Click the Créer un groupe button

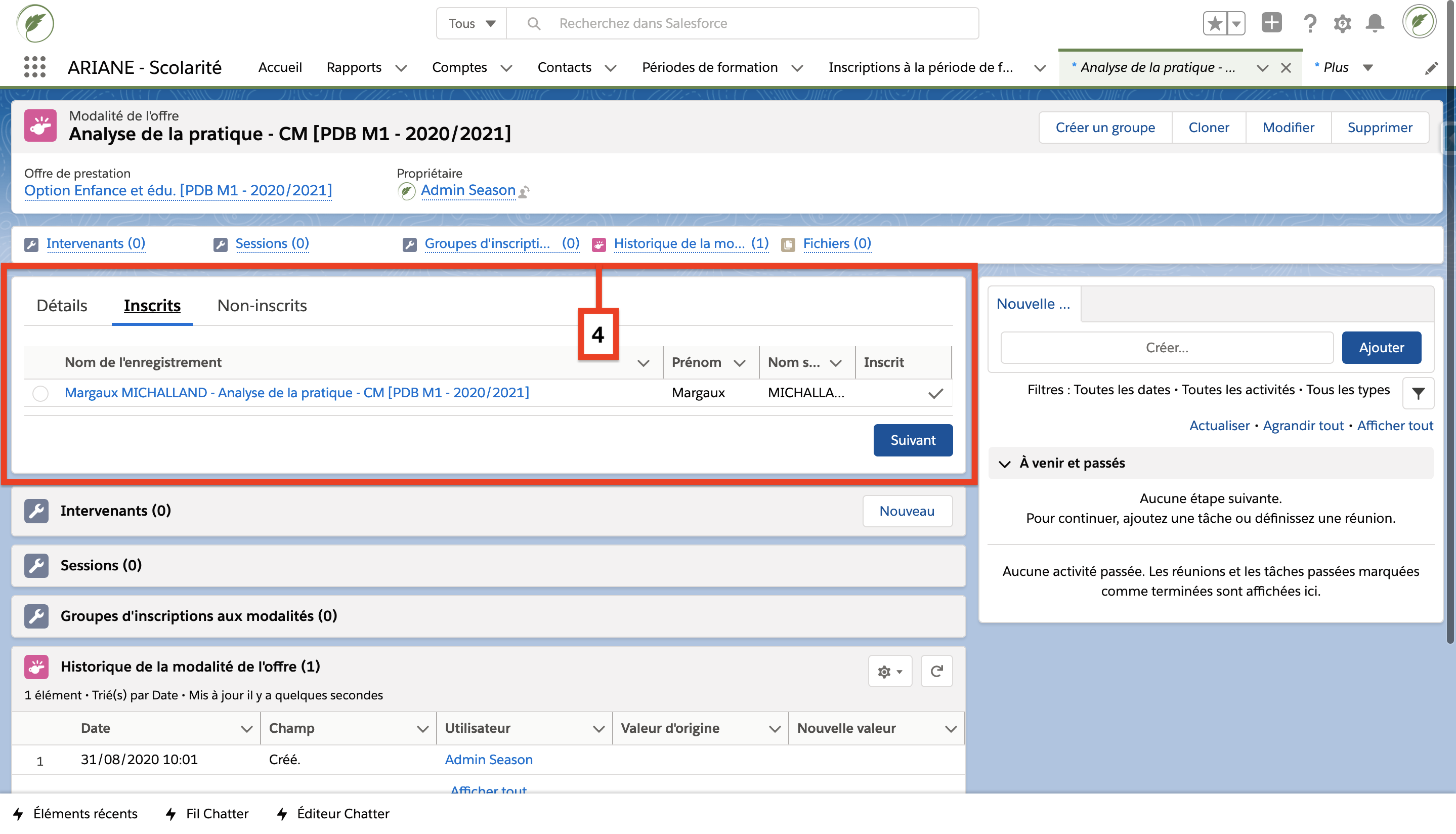(x=1104, y=127)
